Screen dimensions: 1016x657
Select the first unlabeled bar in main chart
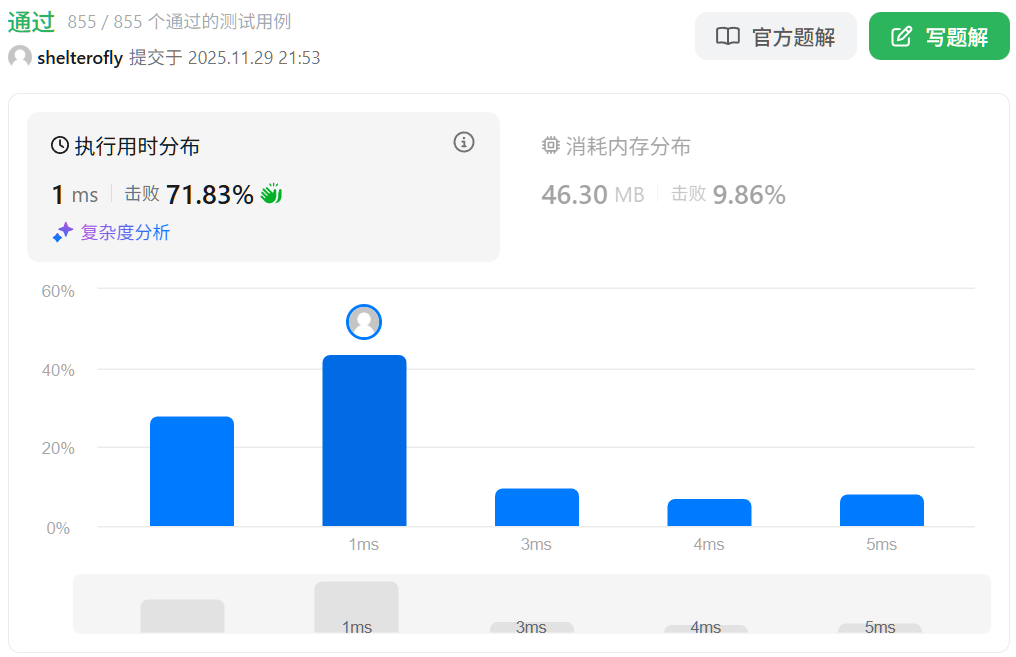[192, 471]
